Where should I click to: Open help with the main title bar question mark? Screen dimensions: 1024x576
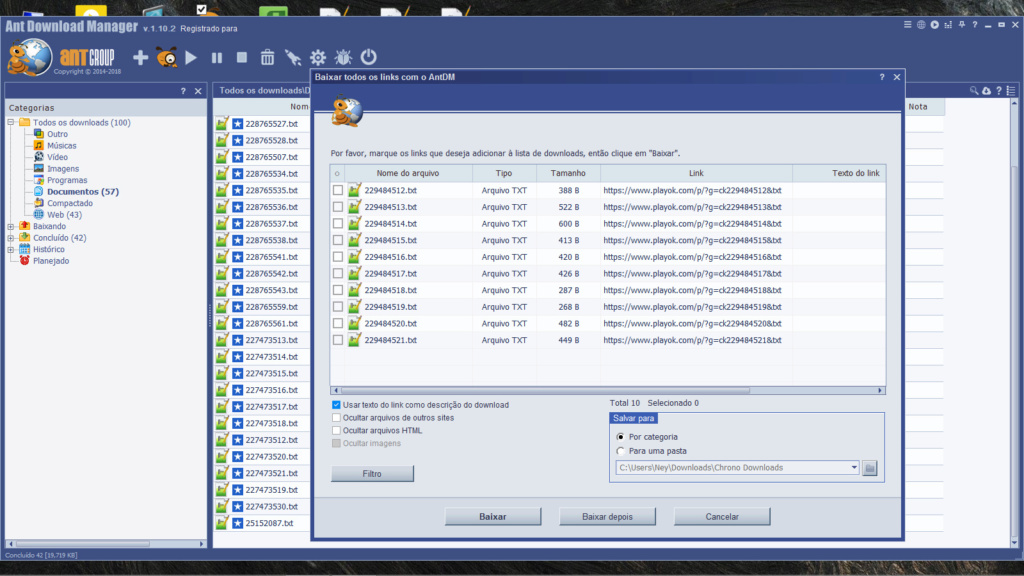(x=975, y=25)
